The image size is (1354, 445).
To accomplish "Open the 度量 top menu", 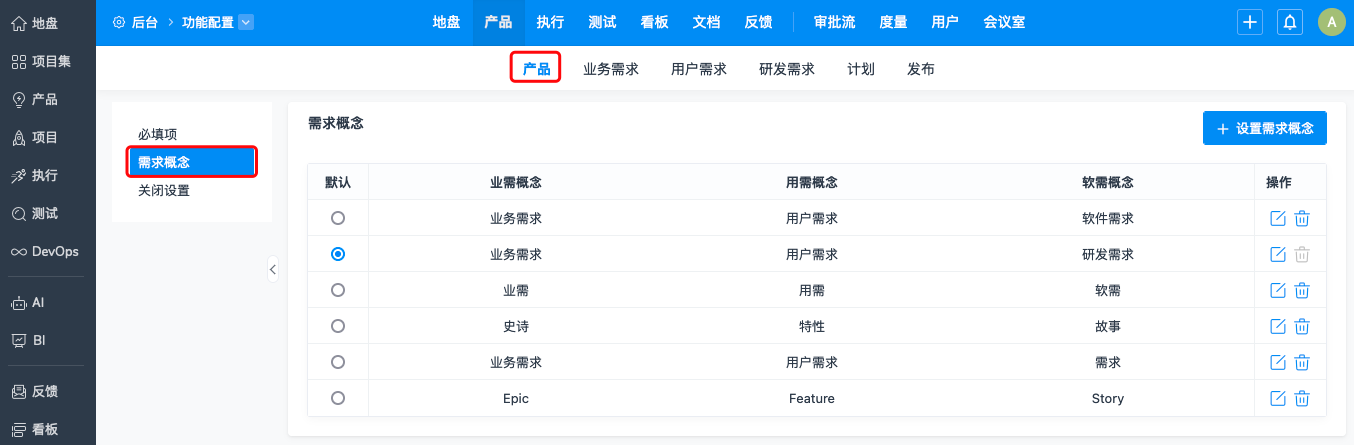I will (893, 22).
